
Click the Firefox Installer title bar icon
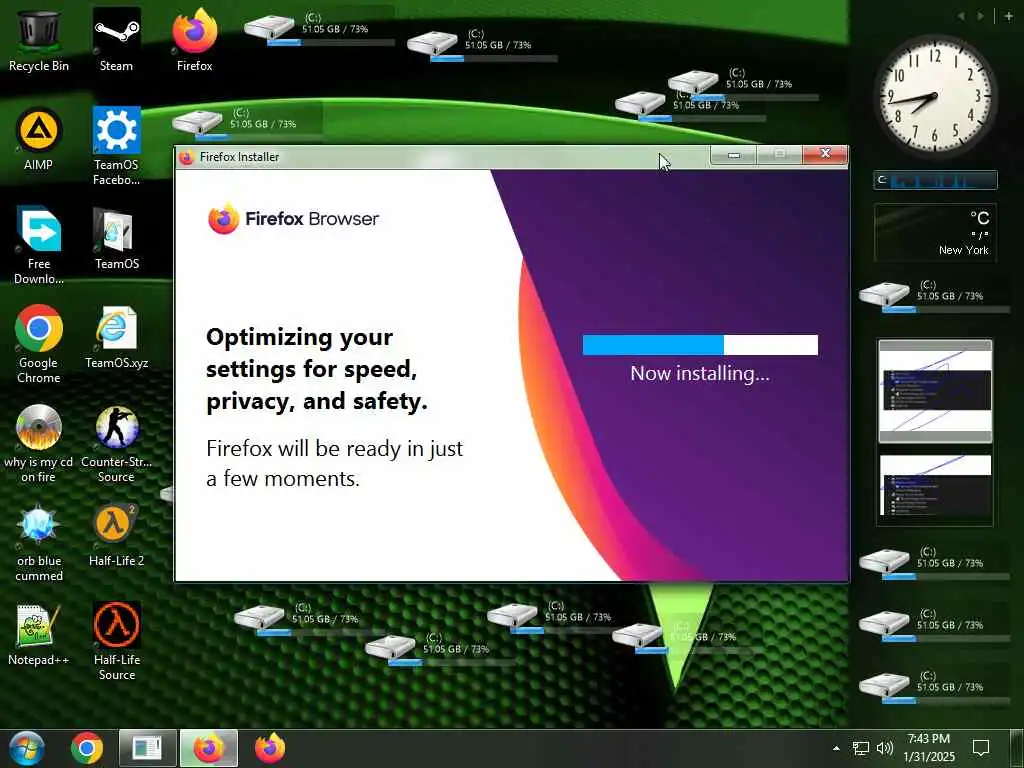pyautogui.click(x=186, y=157)
